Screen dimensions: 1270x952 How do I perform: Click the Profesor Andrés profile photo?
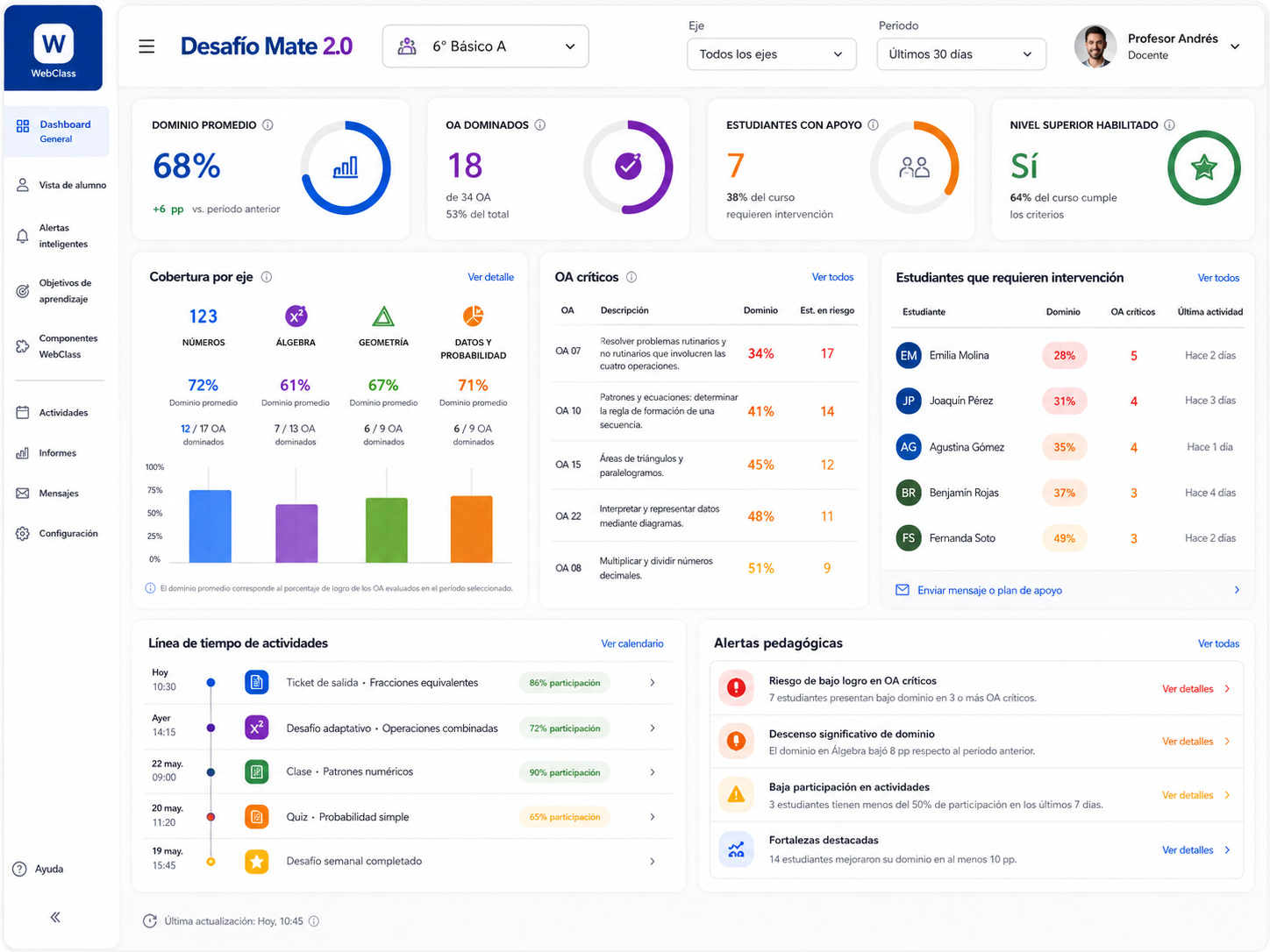pyautogui.click(x=1095, y=46)
